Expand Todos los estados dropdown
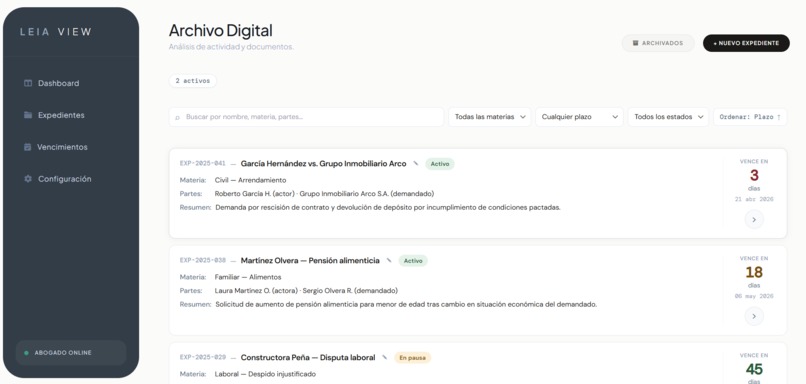806x384 pixels. (668, 117)
